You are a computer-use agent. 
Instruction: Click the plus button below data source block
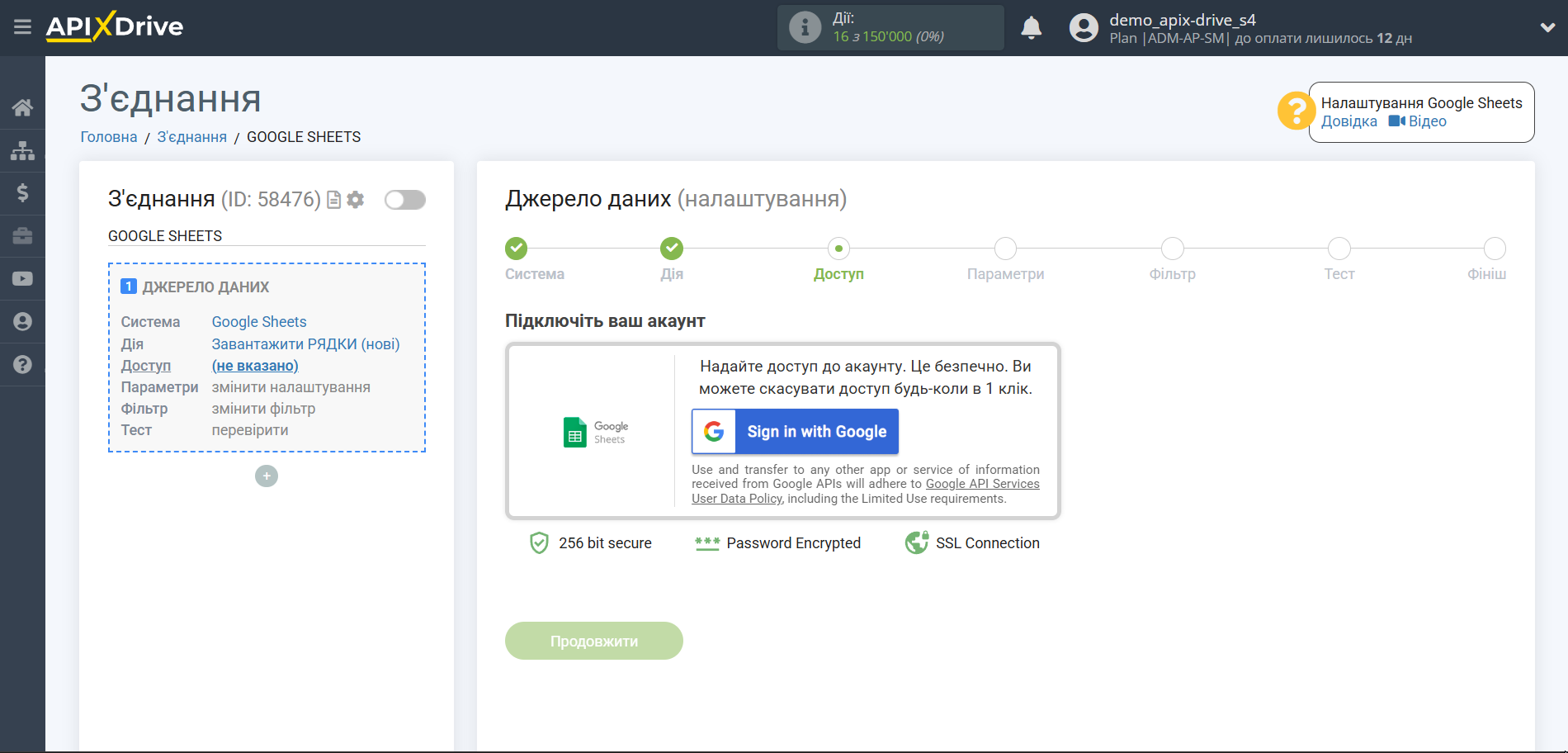(x=266, y=476)
